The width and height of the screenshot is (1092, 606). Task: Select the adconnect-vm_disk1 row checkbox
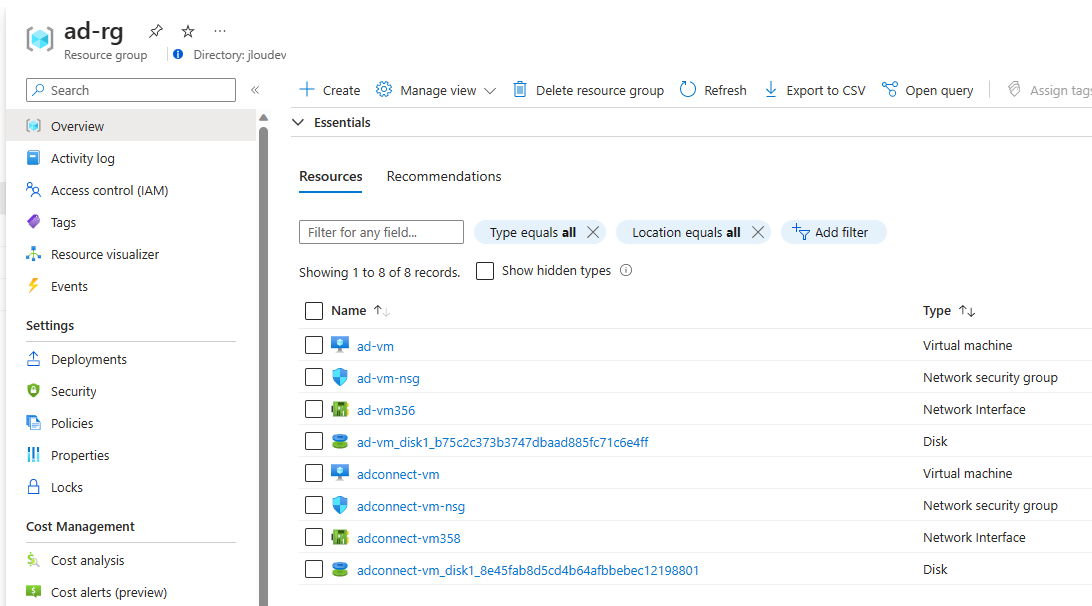(314, 570)
